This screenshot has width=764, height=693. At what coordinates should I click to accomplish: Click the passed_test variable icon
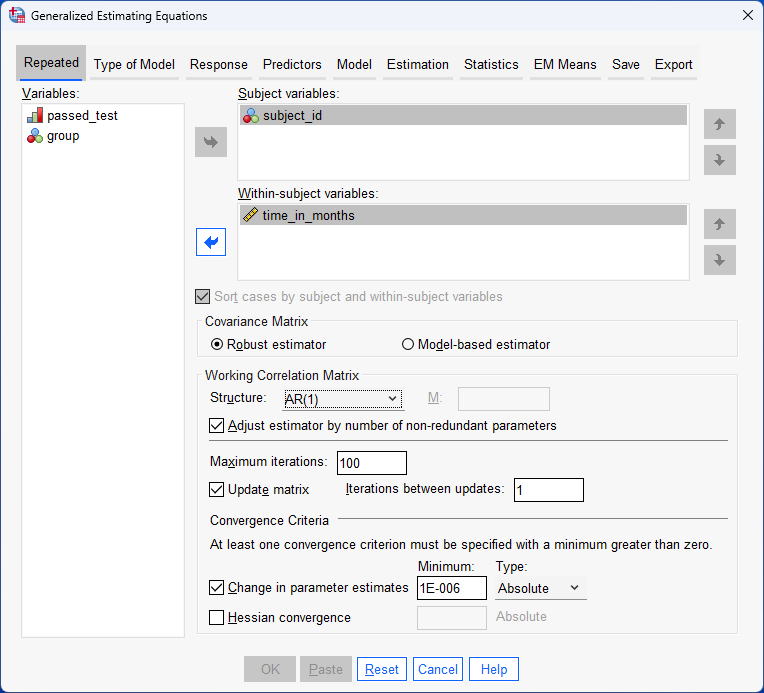tap(35, 116)
